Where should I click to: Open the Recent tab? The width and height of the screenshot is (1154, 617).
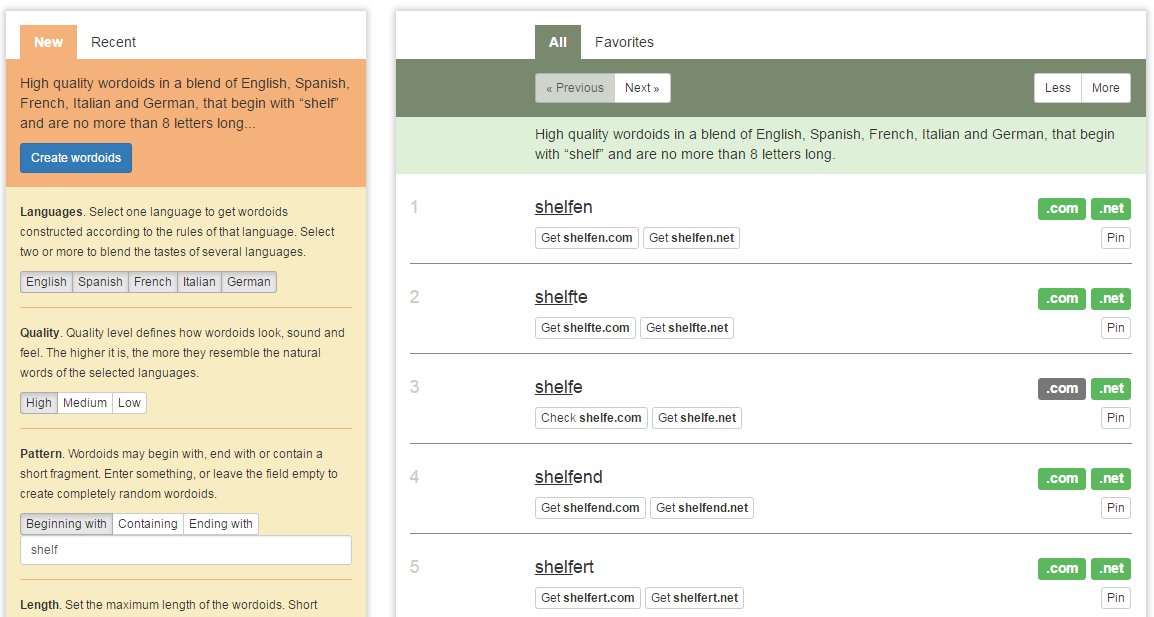click(113, 42)
